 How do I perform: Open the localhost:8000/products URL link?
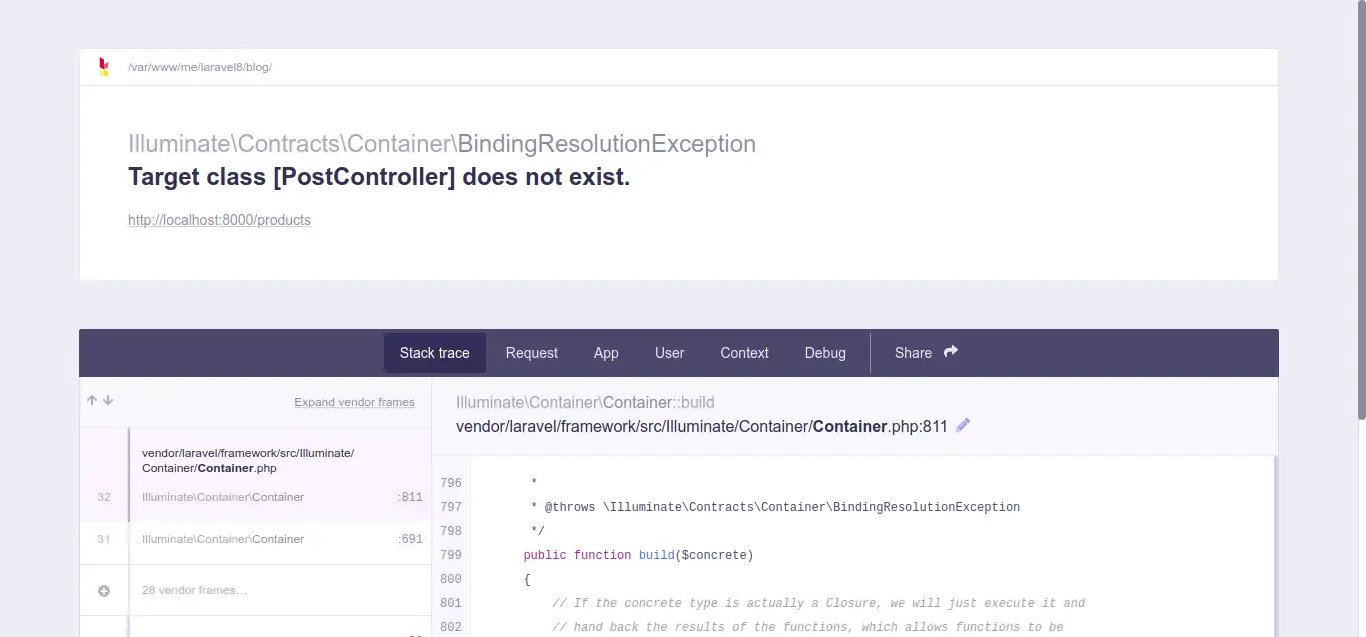219,220
